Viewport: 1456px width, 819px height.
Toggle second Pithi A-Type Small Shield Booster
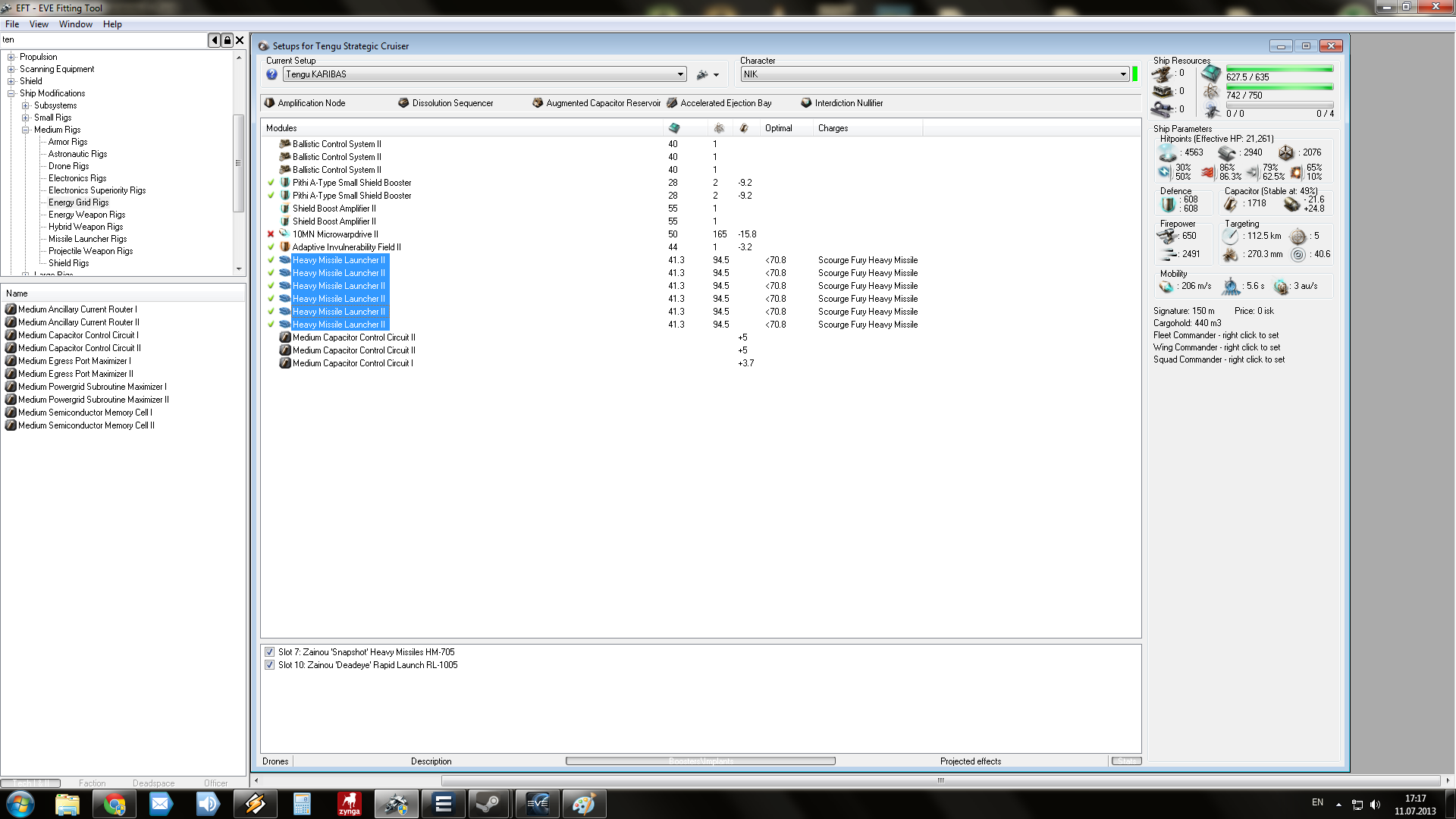[271, 196]
